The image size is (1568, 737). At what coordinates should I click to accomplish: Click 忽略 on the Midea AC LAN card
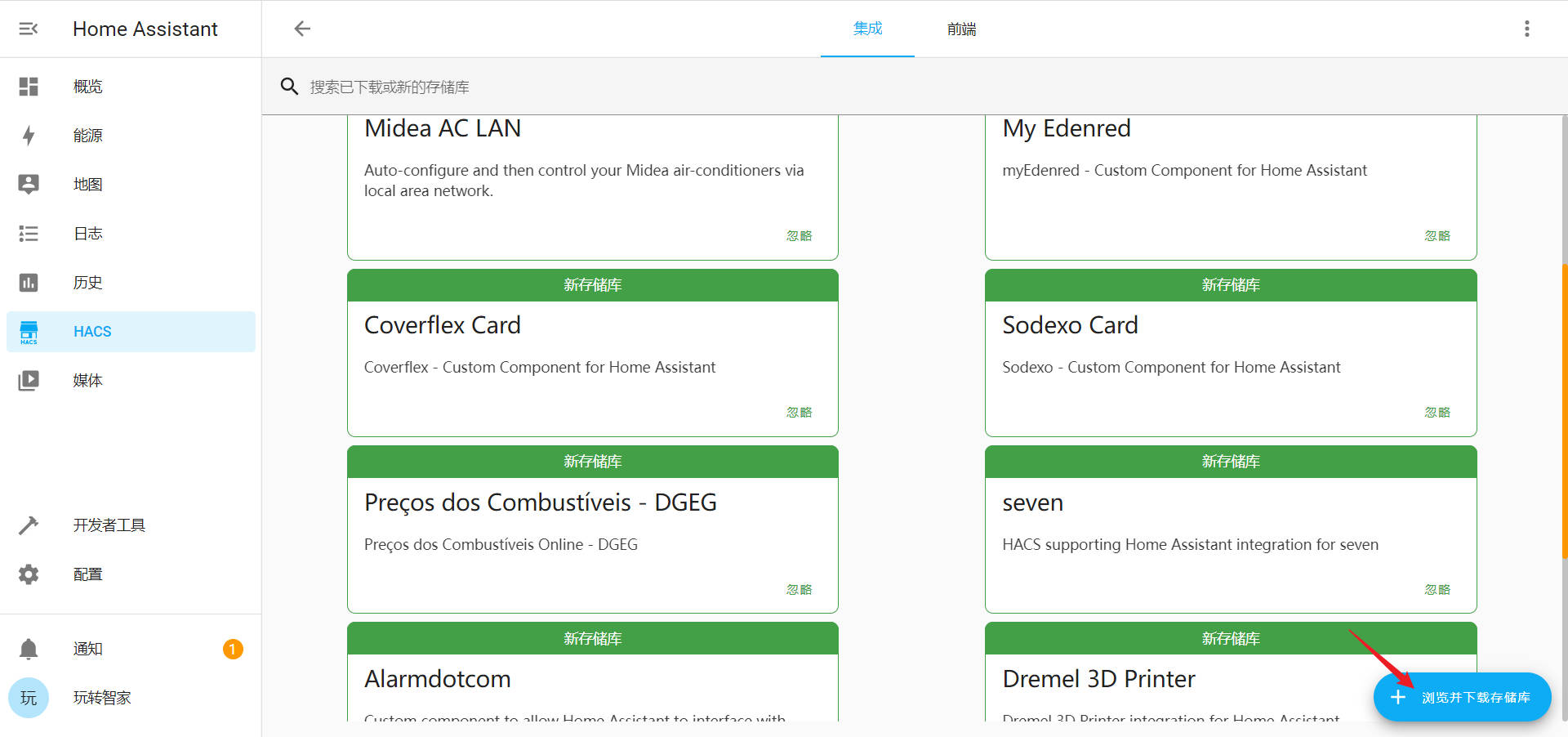click(x=799, y=235)
